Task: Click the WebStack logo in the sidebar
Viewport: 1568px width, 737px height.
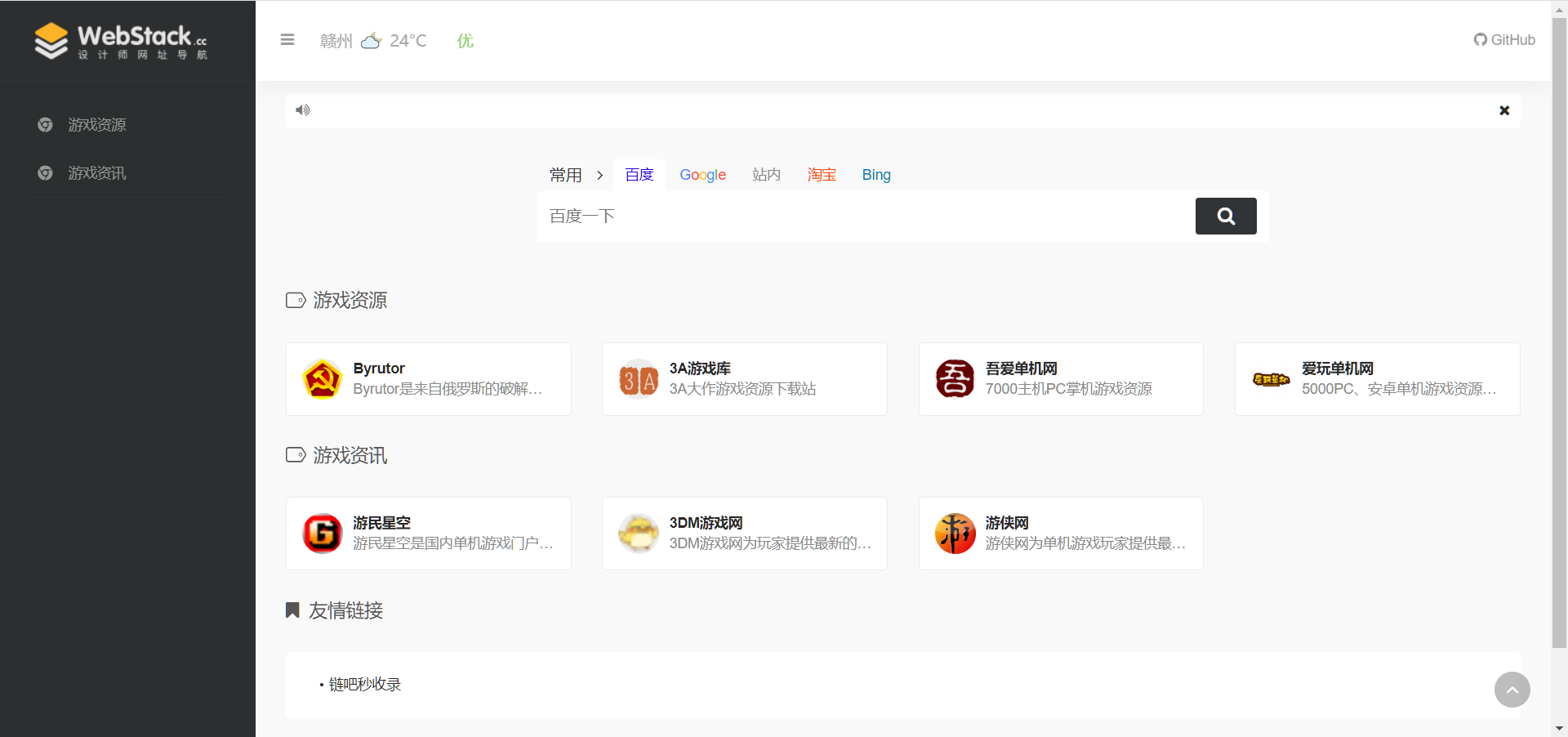Action: [x=121, y=41]
